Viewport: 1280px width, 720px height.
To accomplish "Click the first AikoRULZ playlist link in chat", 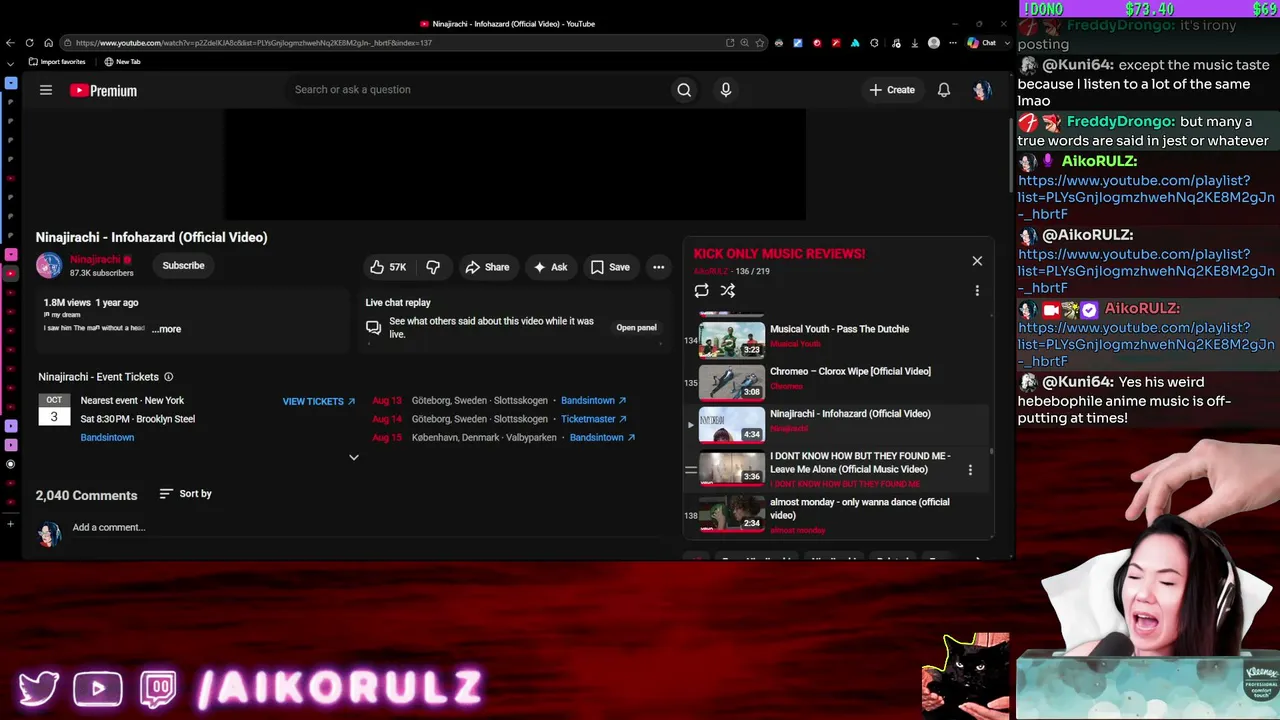I will [1146, 197].
